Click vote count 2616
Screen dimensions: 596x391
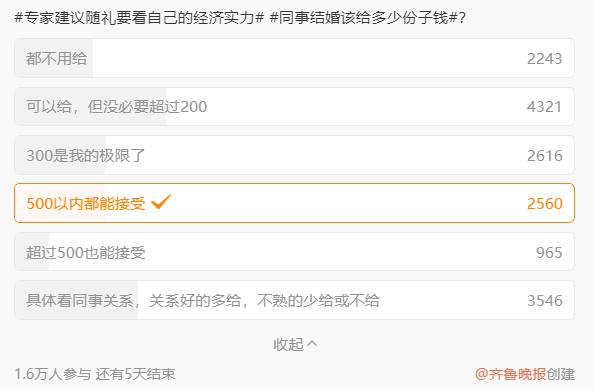tap(545, 155)
